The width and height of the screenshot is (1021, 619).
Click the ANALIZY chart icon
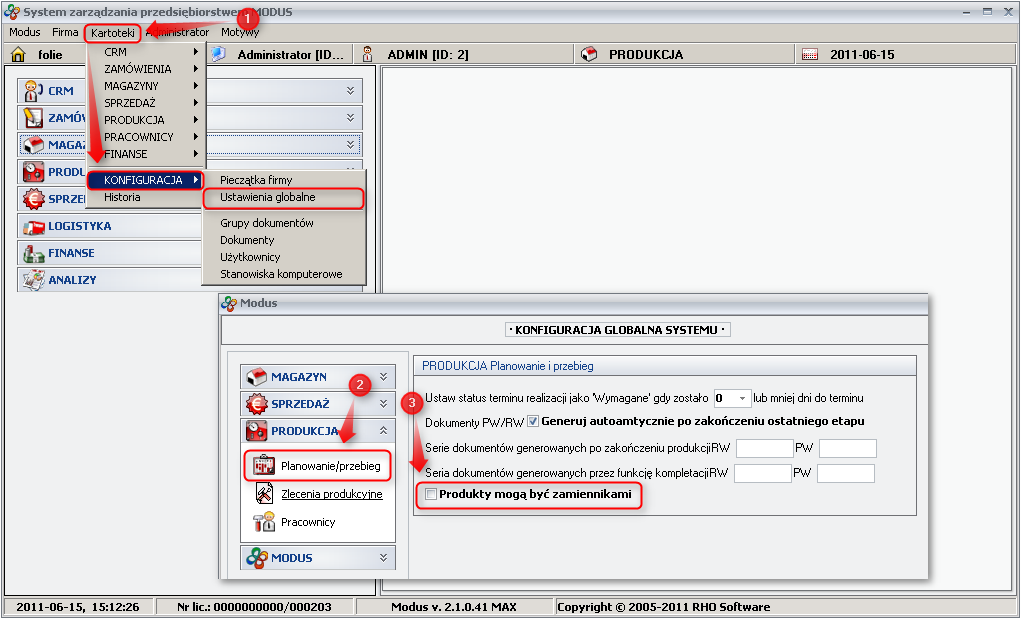pos(33,280)
